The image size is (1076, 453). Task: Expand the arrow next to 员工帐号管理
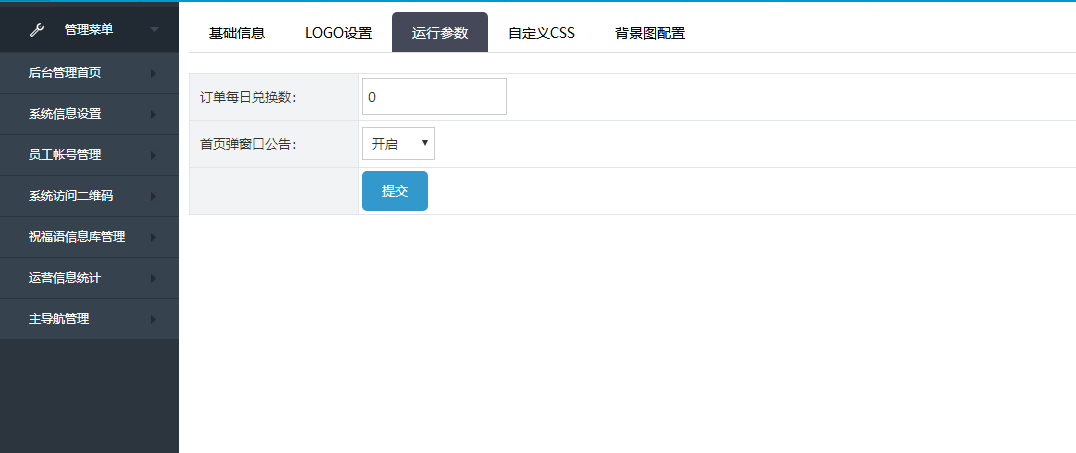tap(154, 155)
